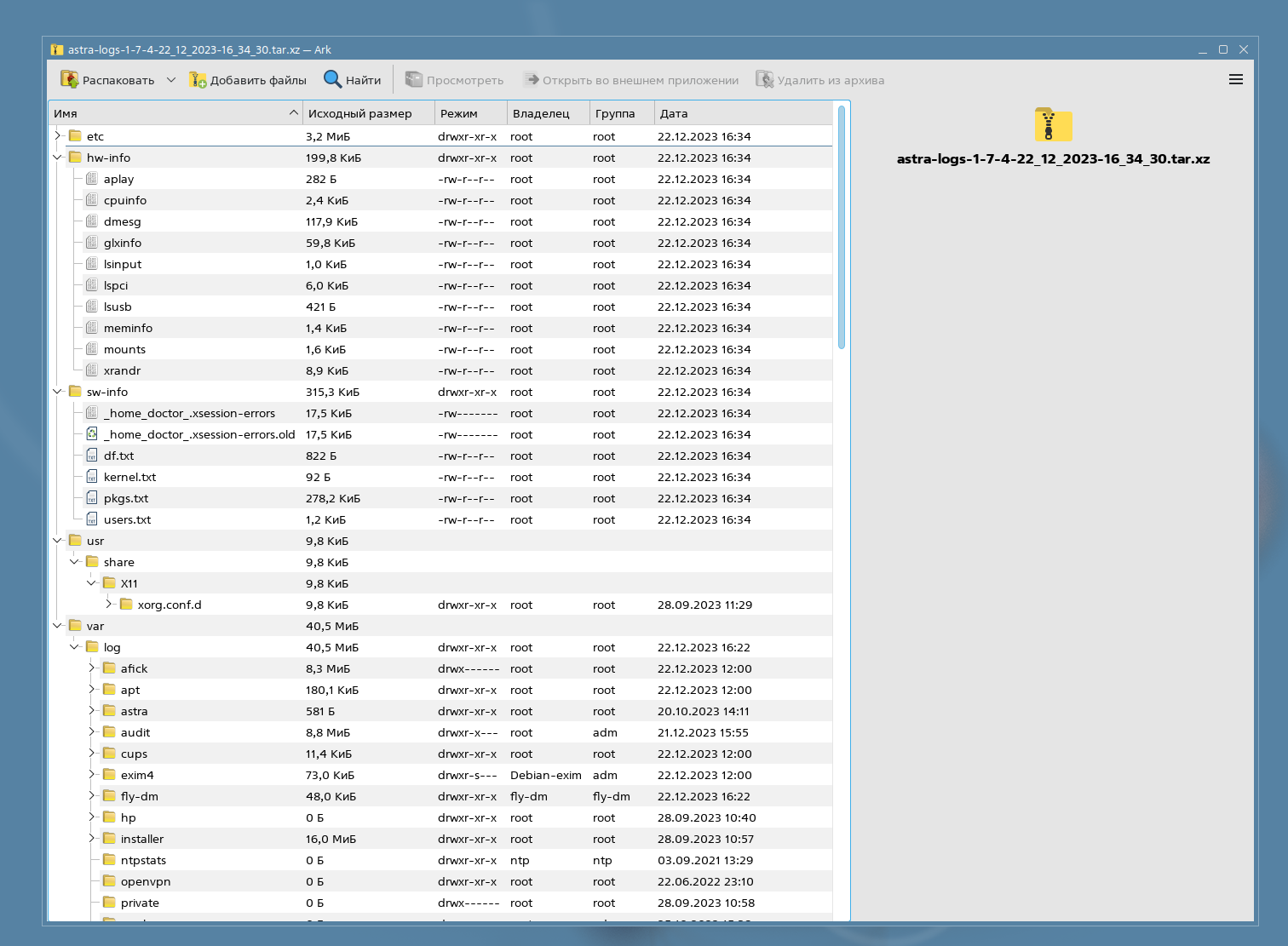This screenshot has height=946, width=1288.
Task: Sort by Владелец column header
Action: [548, 113]
